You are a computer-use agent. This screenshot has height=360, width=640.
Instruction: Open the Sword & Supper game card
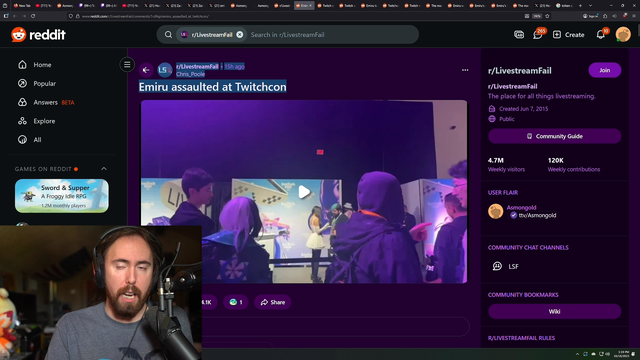point(62,196)
